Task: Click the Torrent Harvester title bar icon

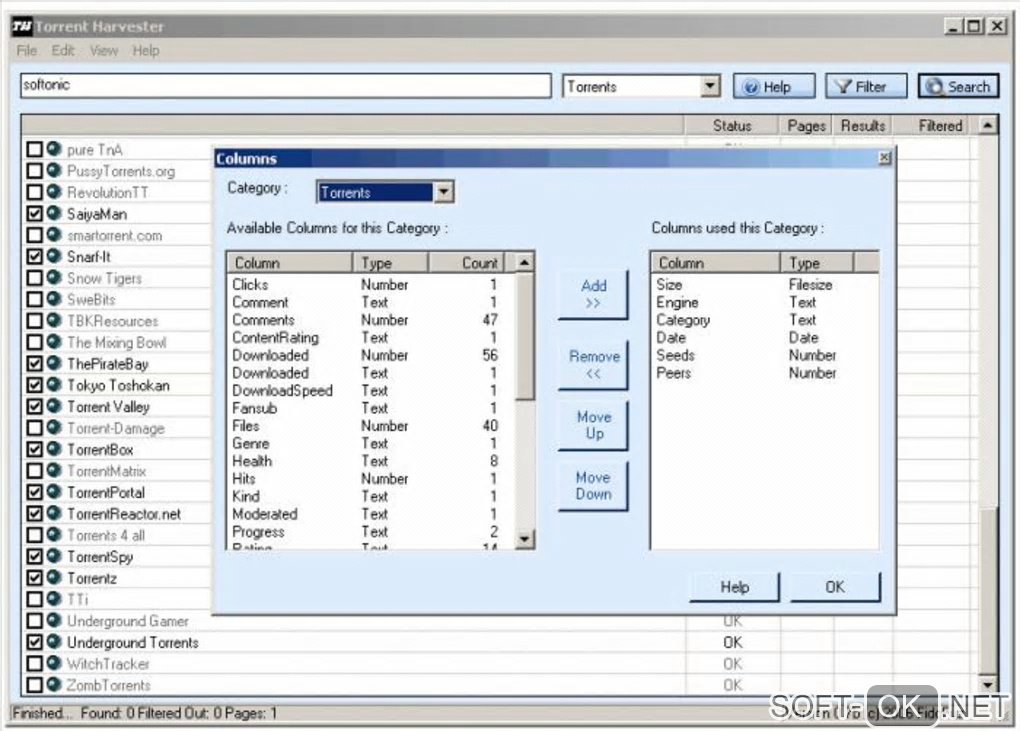Action: pos(21,27)
